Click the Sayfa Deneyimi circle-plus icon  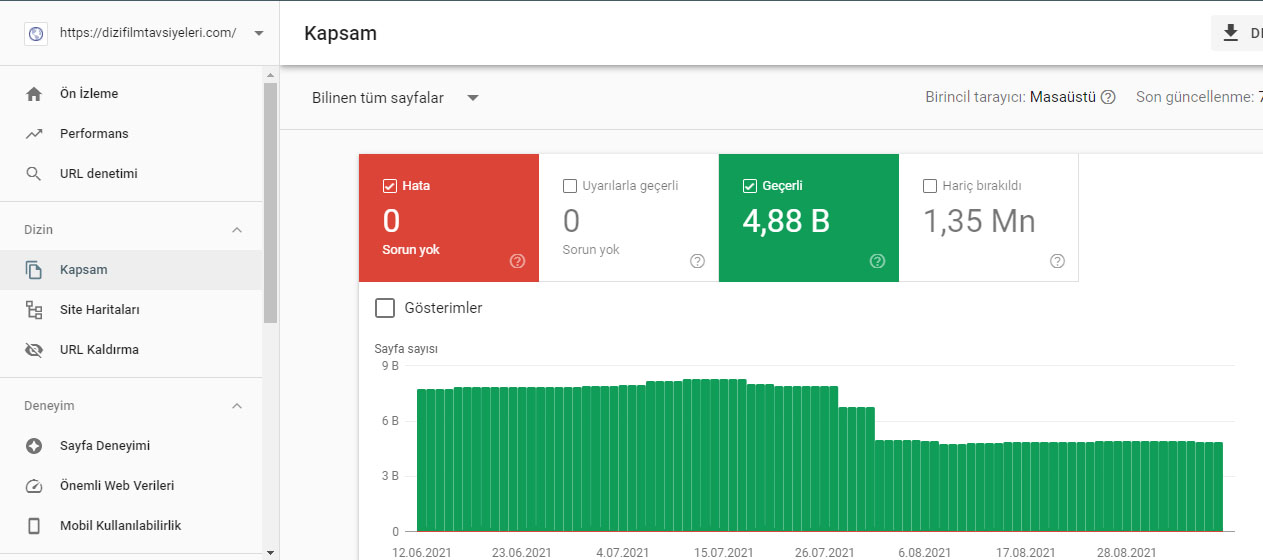(34, 446)
